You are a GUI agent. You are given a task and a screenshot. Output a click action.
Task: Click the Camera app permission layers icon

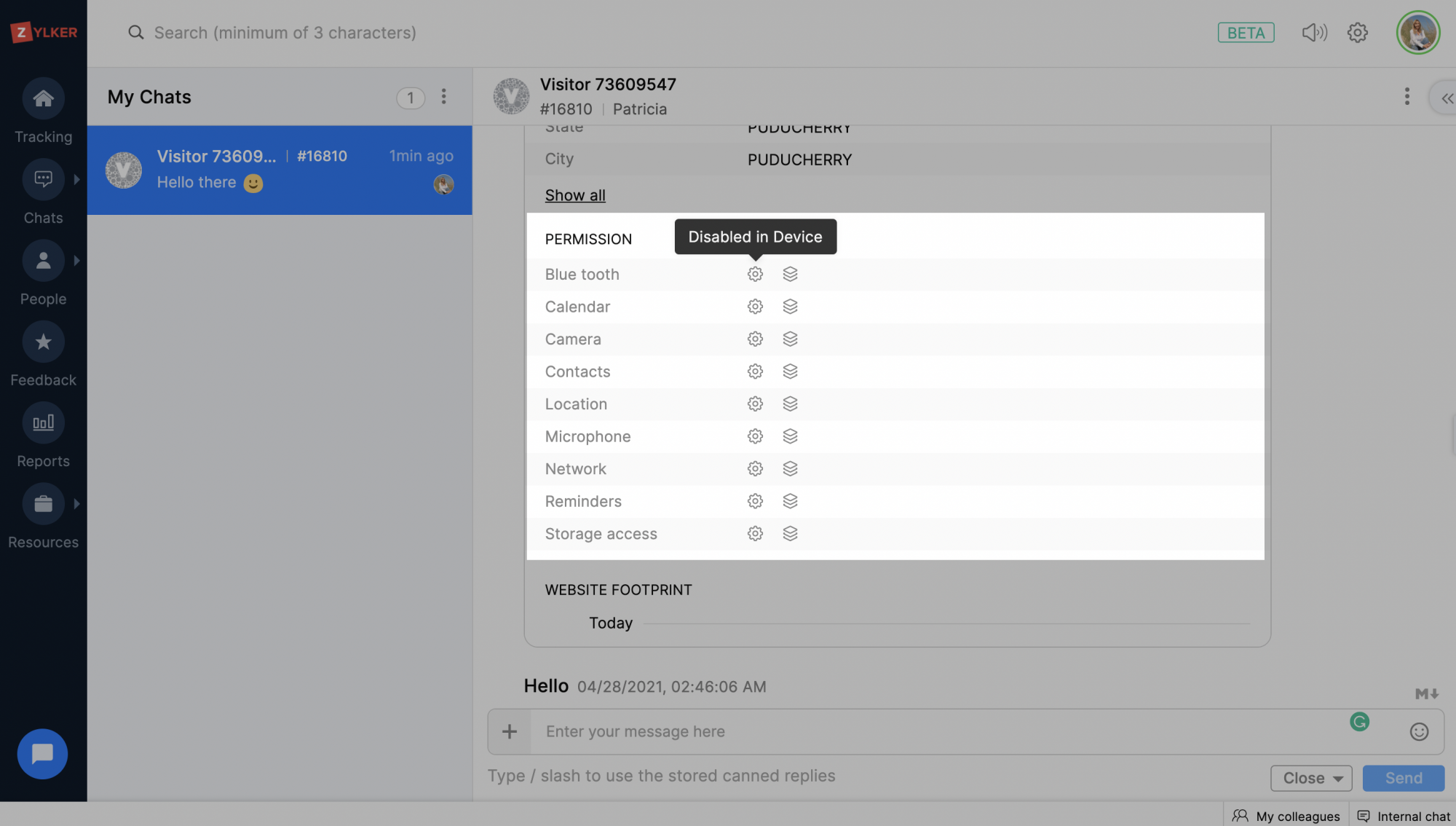click(x=790, y=339)
